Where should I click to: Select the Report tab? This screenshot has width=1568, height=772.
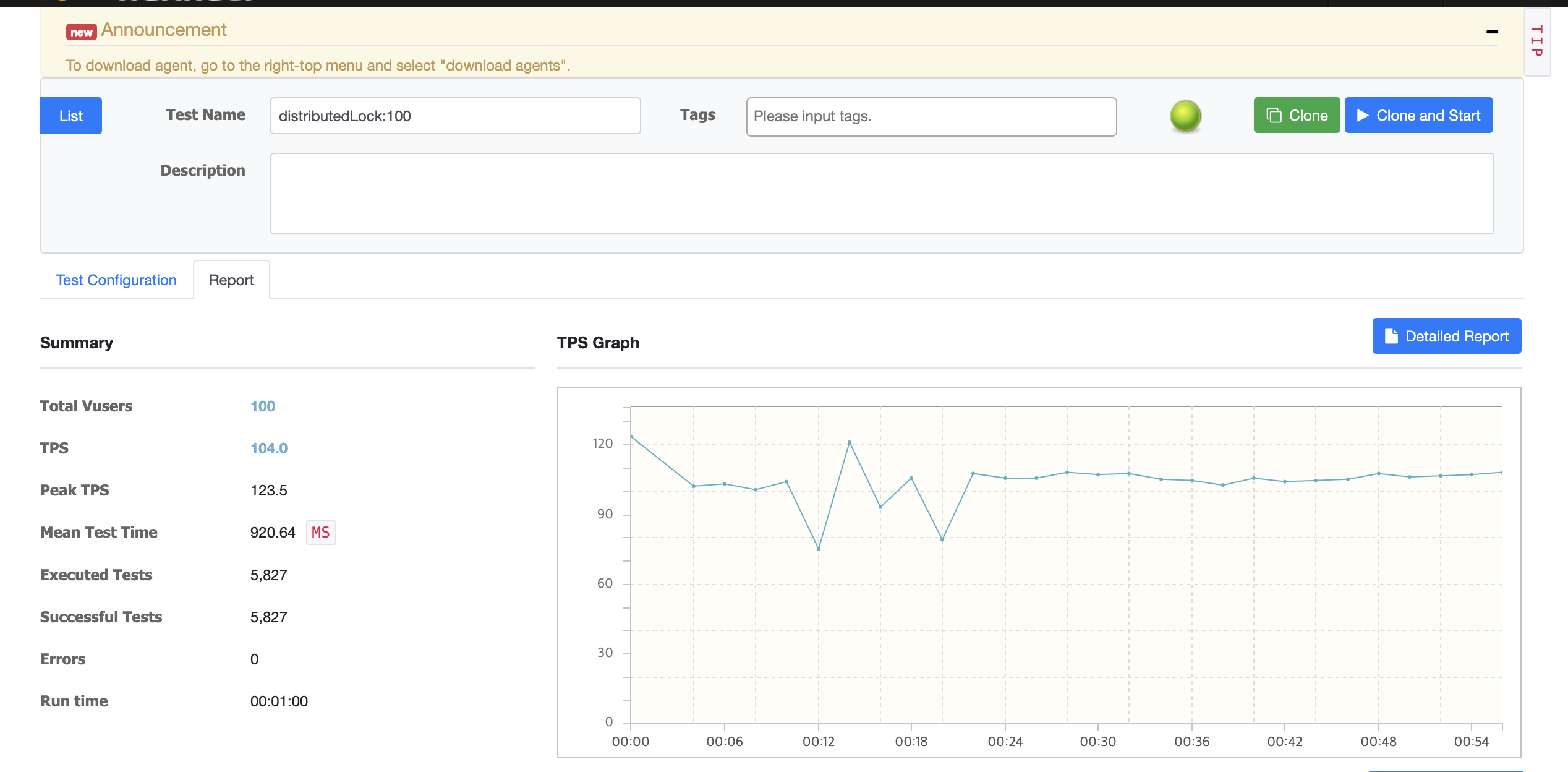[x=231, y=280]
